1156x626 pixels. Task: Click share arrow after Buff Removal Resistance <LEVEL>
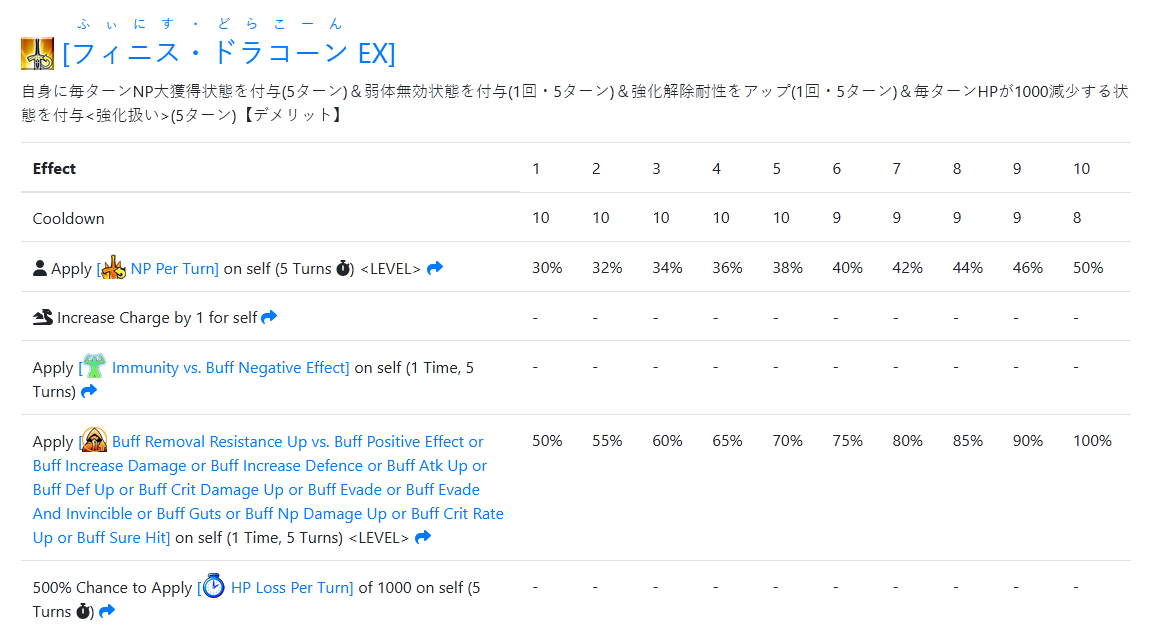pyautogui.click(x=423, y=537)
